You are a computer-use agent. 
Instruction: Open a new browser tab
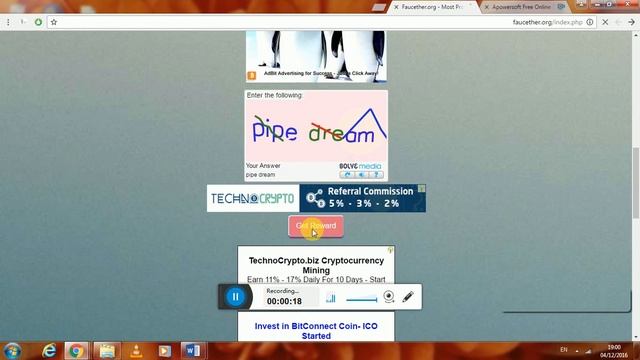(379, 7)
